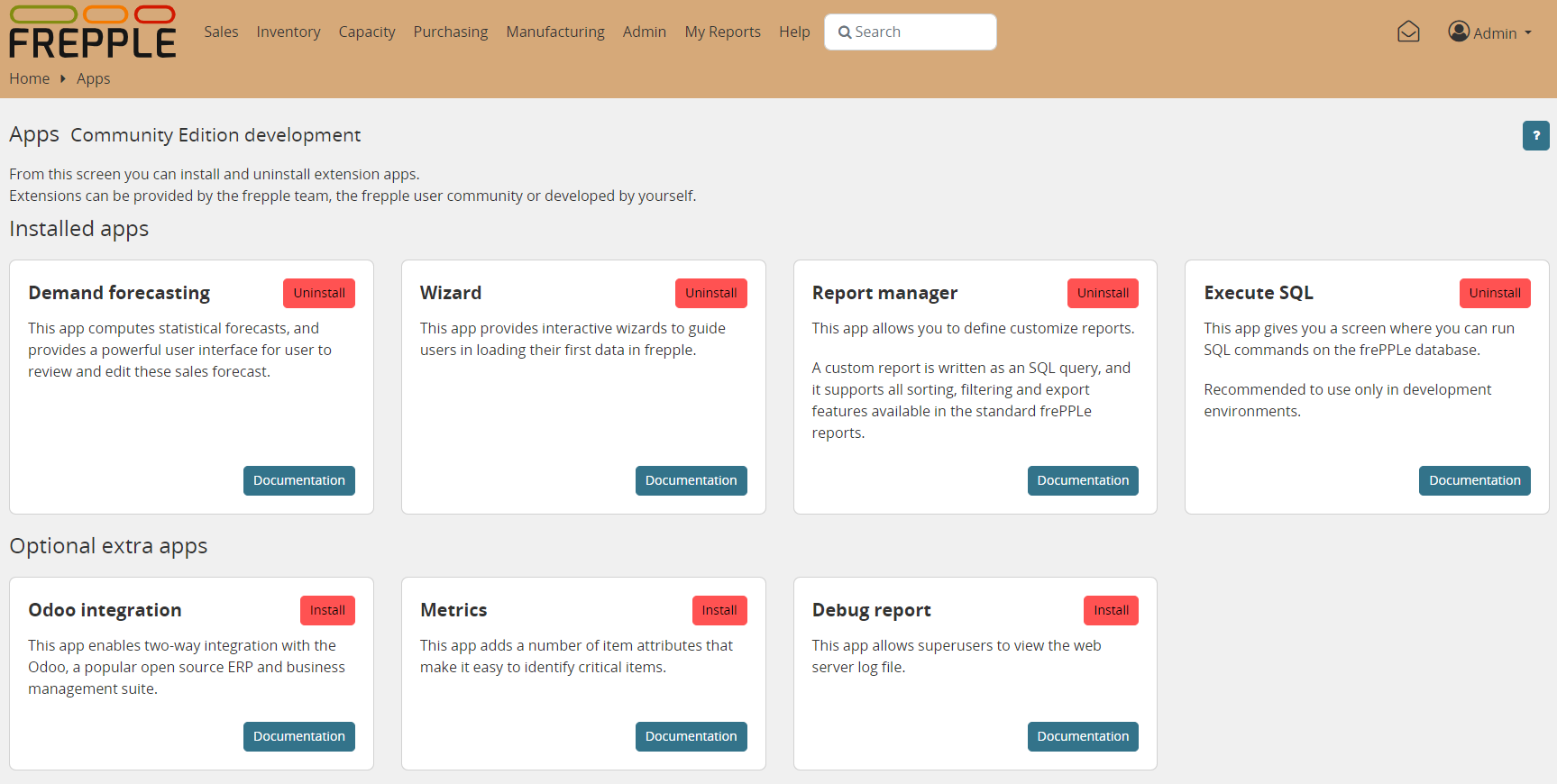Uninstall the Wizard app

[x=710, y=293]
